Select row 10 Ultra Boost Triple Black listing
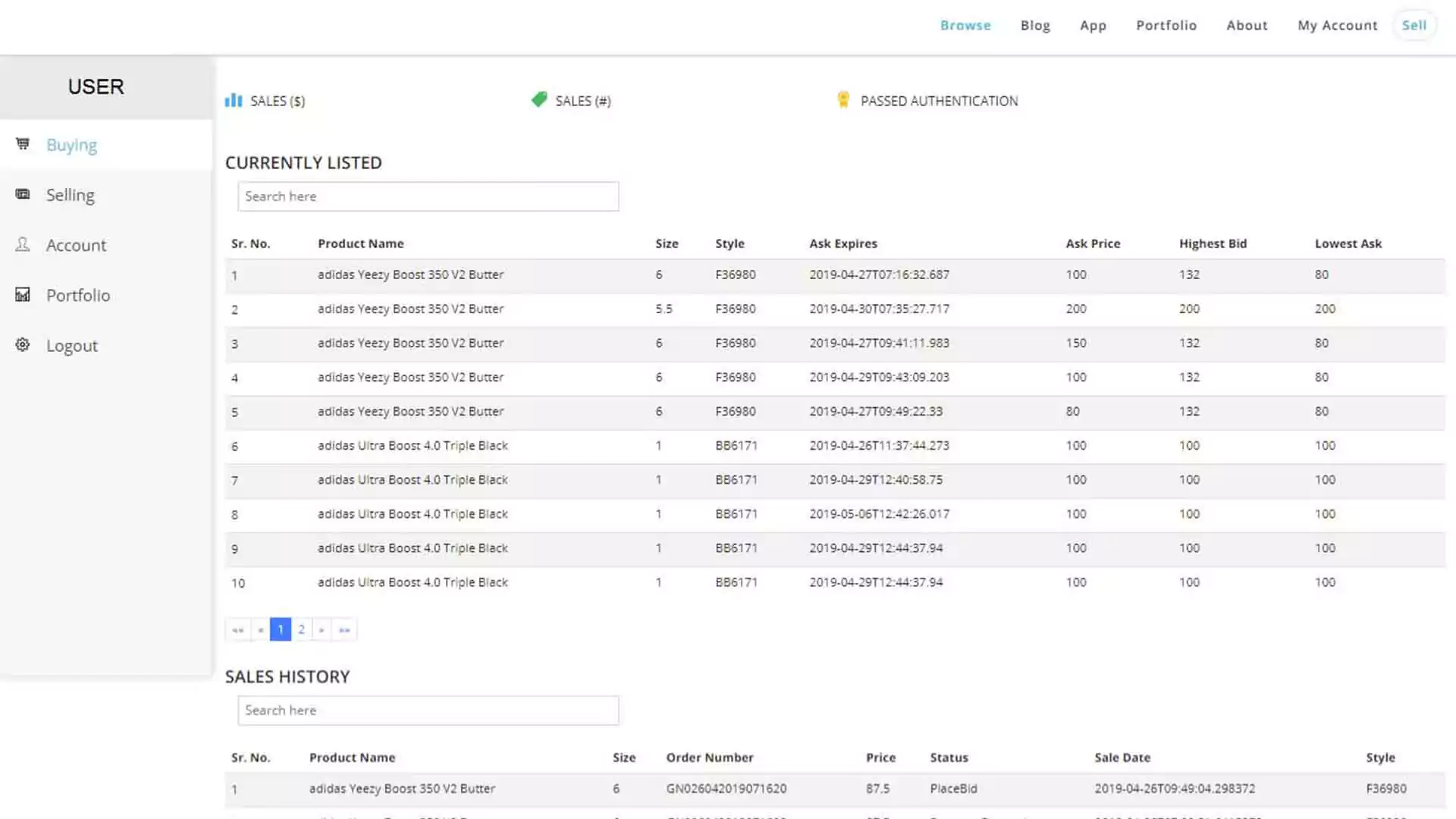This screenshot has height=819, width=1456. [x=835, y=582]
